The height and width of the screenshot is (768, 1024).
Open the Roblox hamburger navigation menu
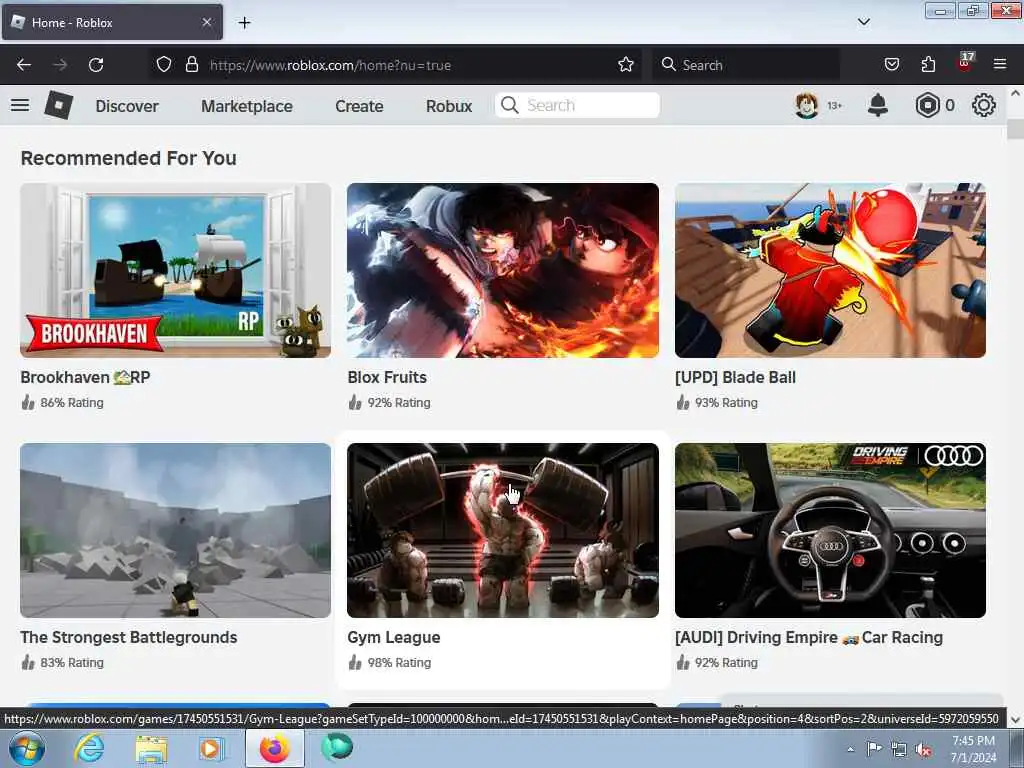click(x=20, y=105)
